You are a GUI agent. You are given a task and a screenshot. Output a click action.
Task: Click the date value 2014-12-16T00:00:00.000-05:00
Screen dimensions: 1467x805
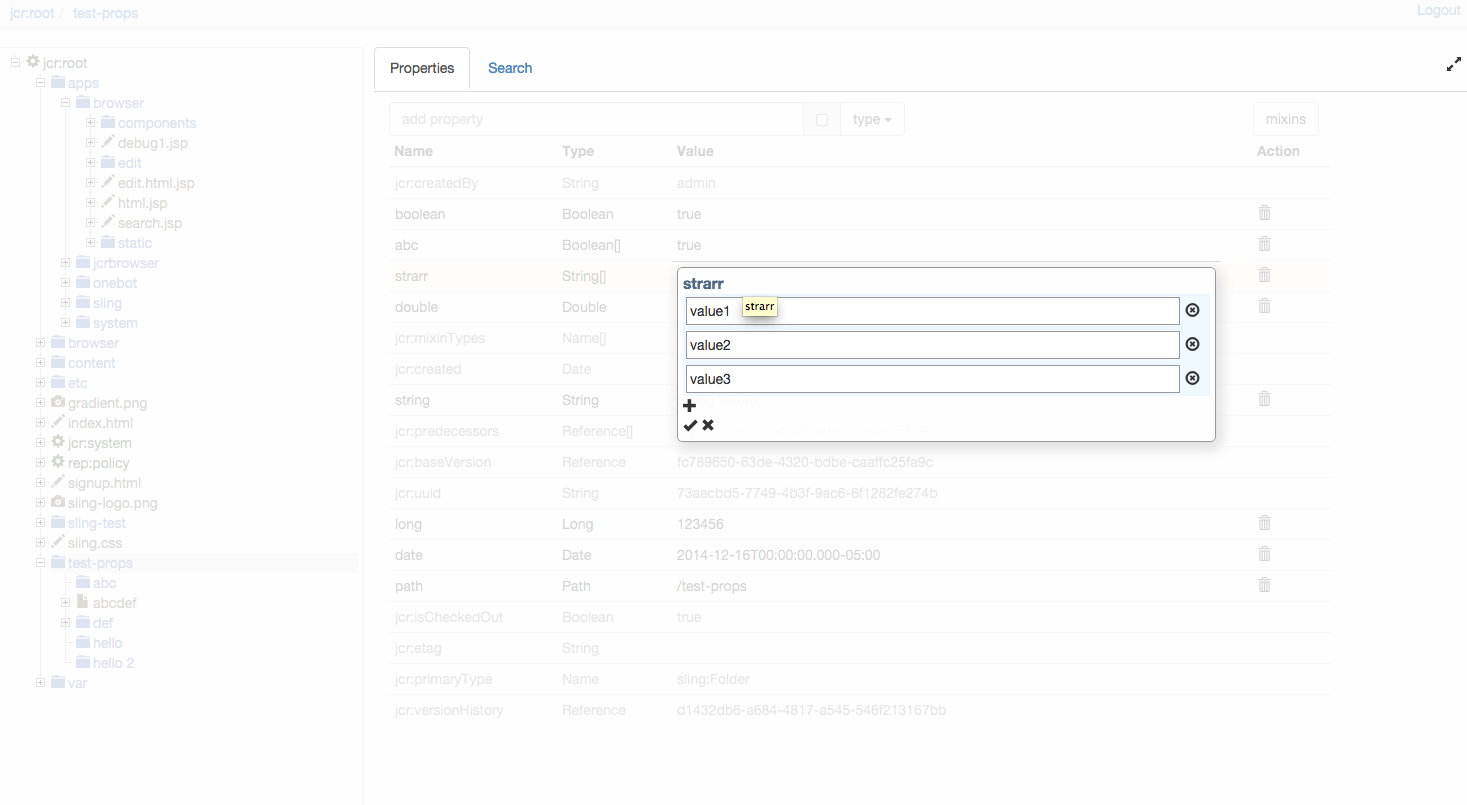click(779, 555)
